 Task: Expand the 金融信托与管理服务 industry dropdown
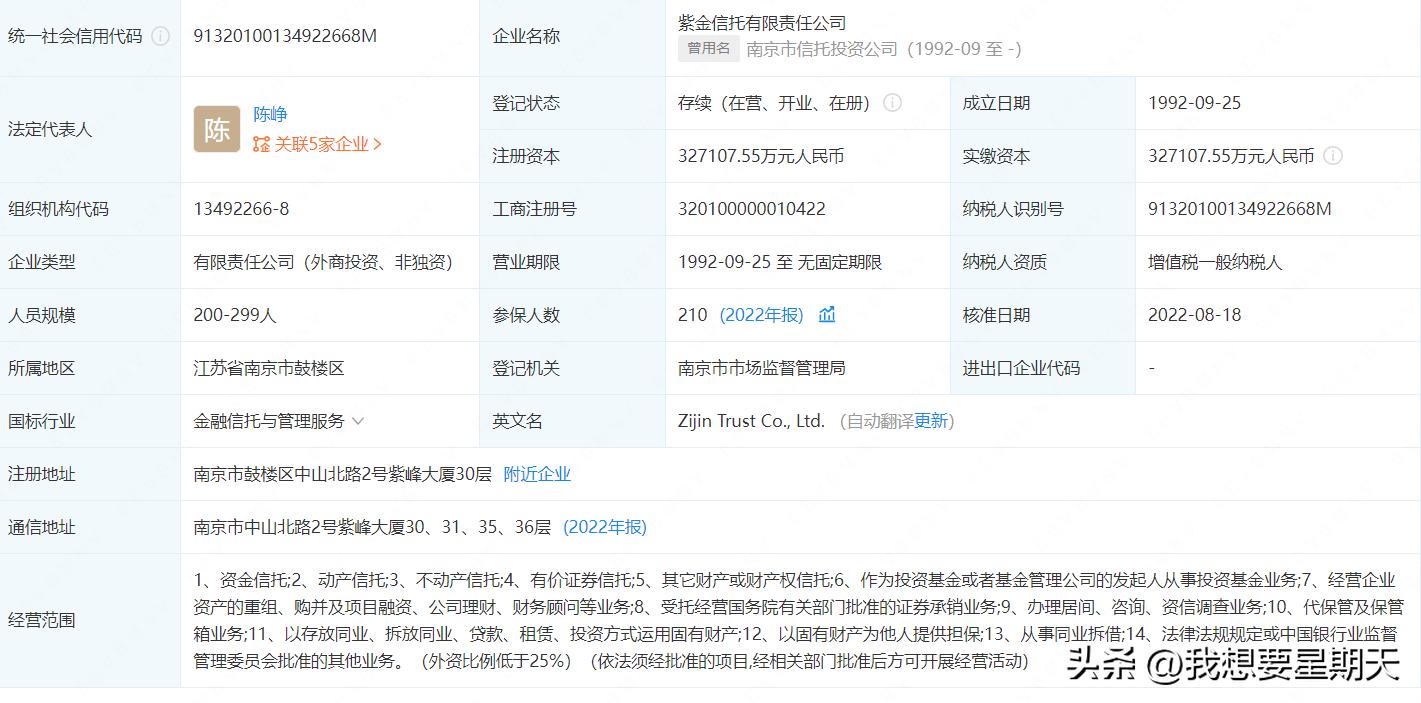(x=358, y=421)
